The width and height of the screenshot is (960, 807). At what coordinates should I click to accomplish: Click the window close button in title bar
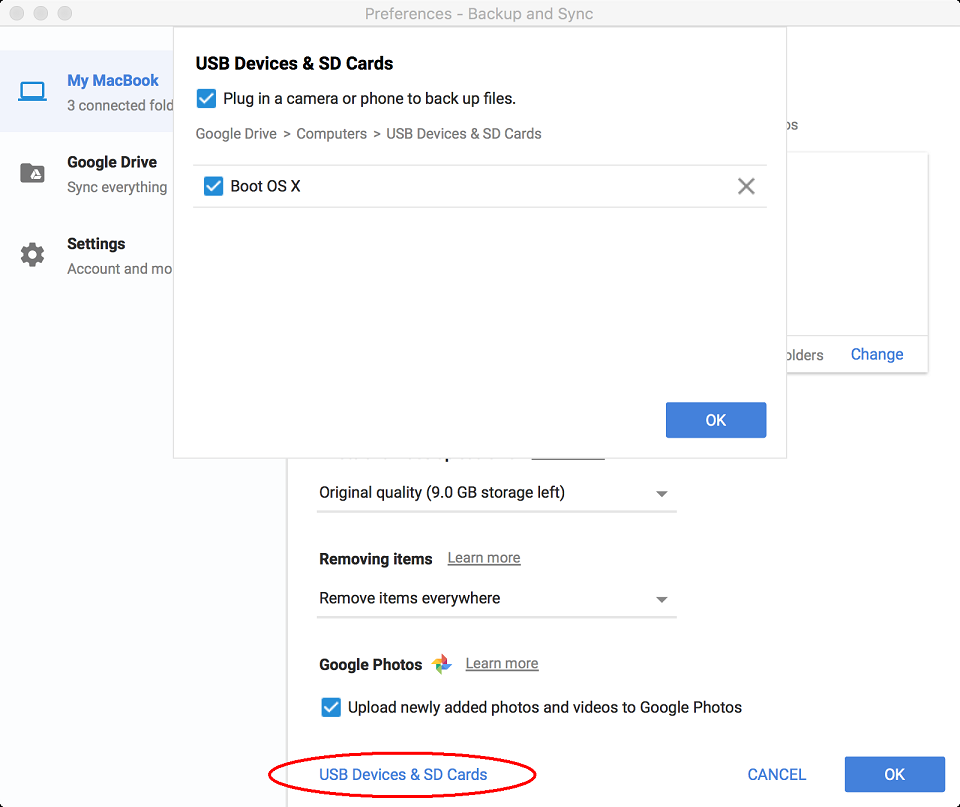(x=17, y=13)
